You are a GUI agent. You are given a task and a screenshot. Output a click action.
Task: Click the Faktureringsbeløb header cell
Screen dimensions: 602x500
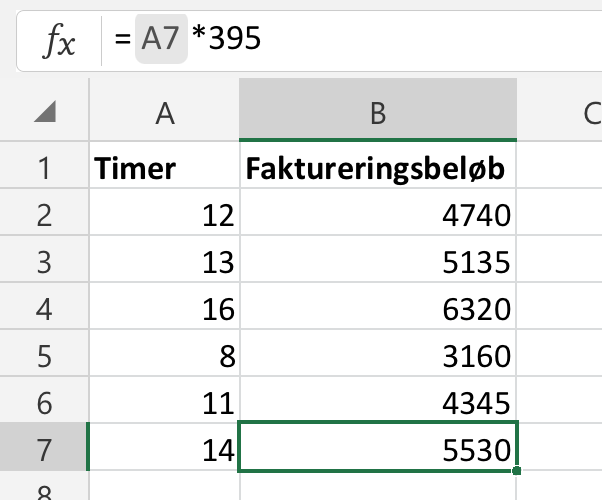[x=378, y=168]
